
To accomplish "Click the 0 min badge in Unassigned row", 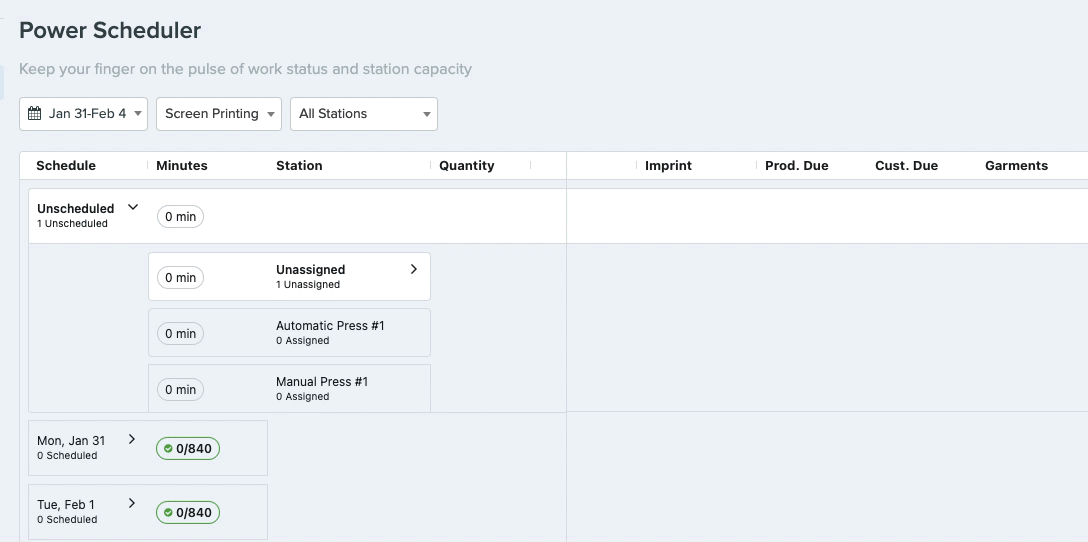I will [180, 278].
